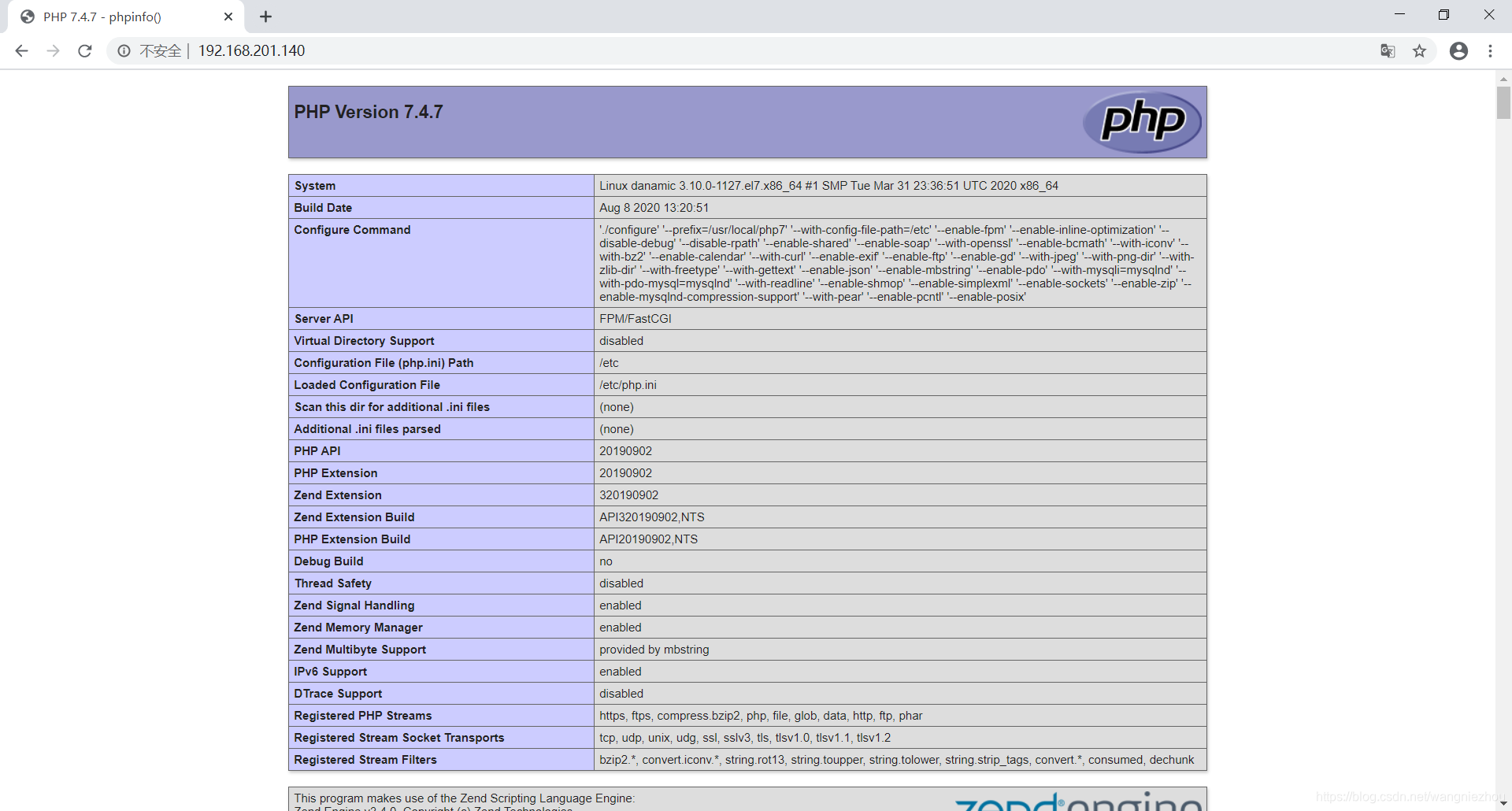Click the scrollbar up arrow

[x=1503, y=79]
